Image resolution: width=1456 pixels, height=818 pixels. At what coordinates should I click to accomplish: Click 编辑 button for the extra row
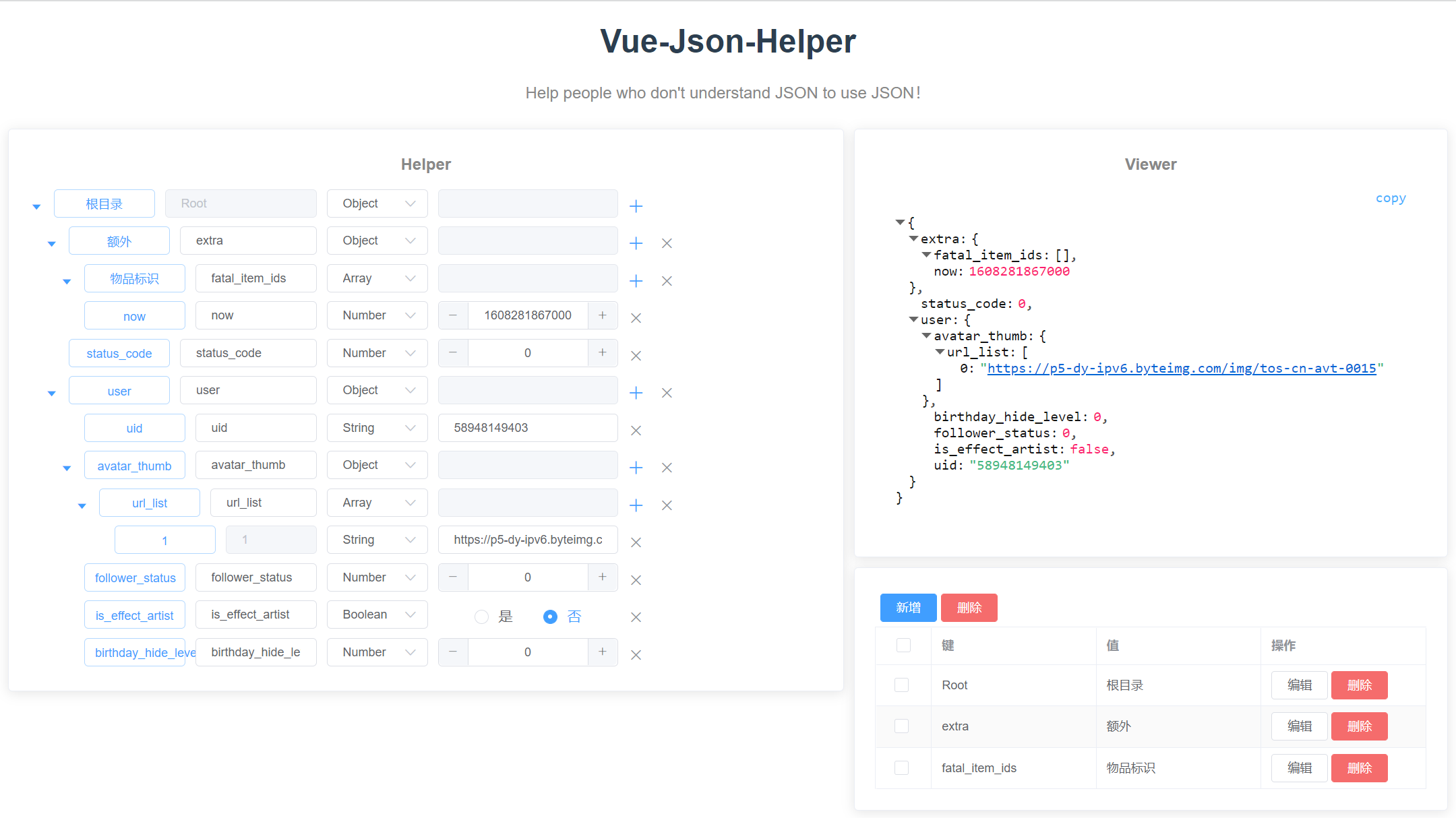point(1299,726)
